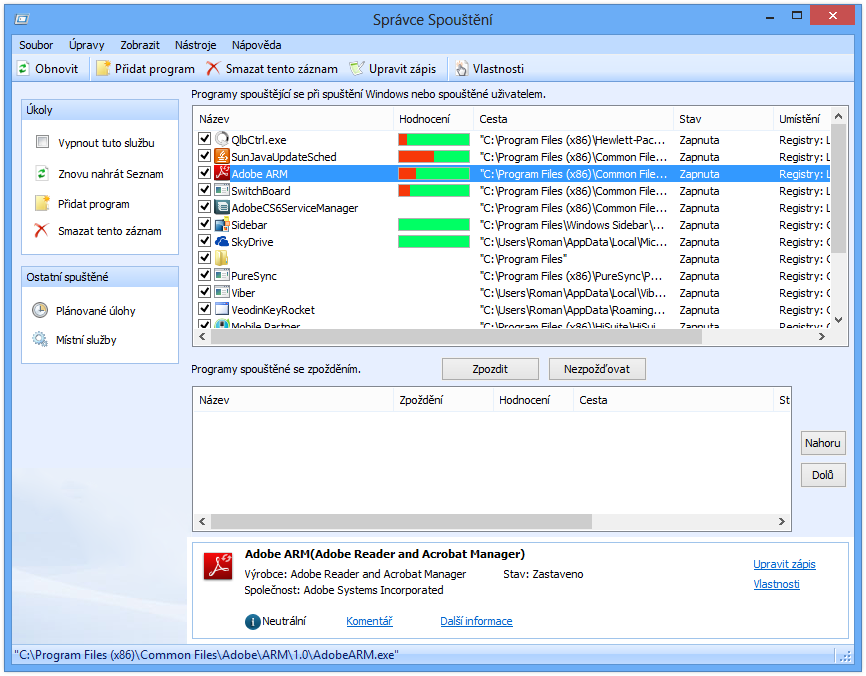Sort the startup list by Název column
Screen dimensions: 866x676
tap(293, 119)
